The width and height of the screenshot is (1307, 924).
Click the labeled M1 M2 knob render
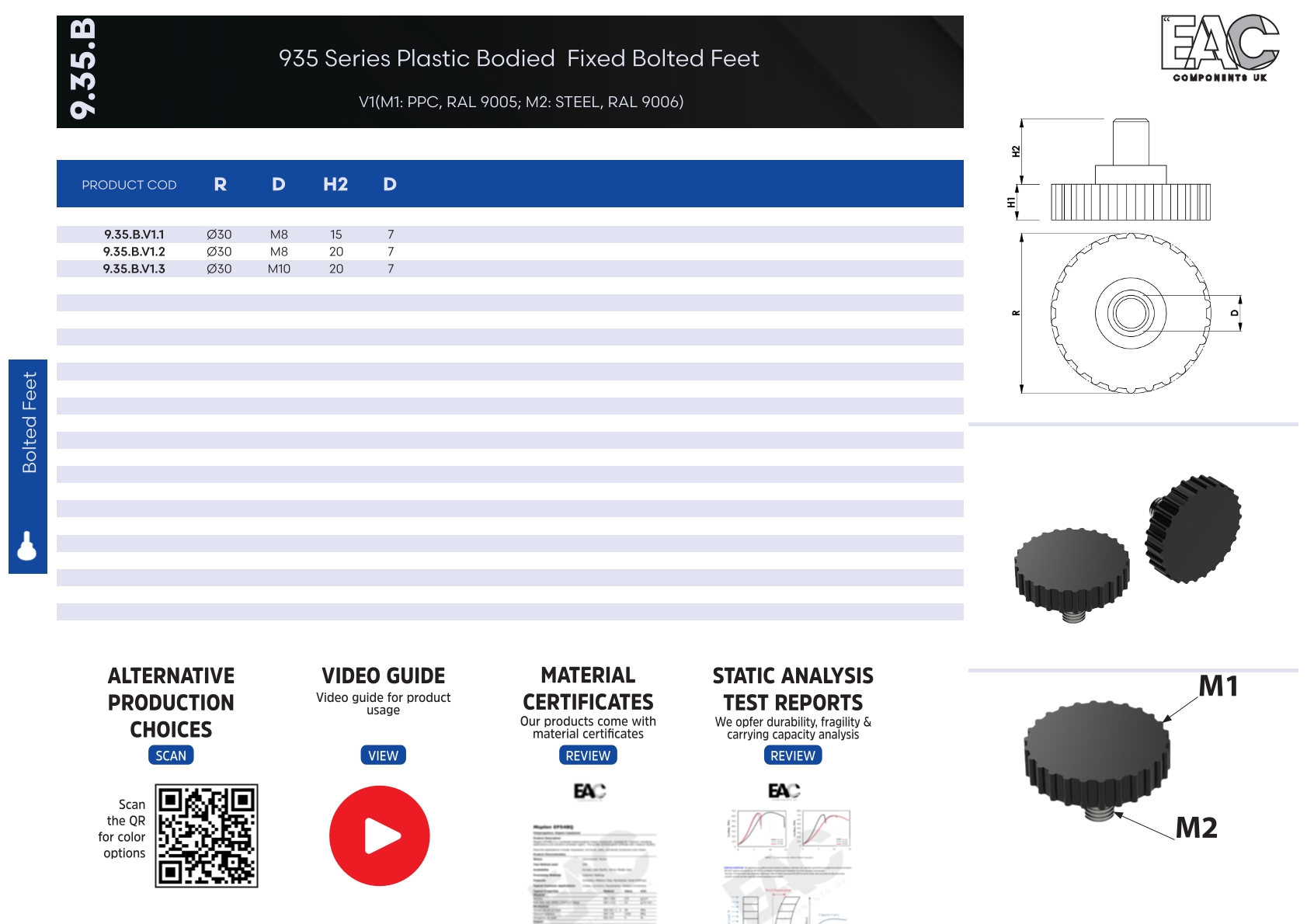1097,762
